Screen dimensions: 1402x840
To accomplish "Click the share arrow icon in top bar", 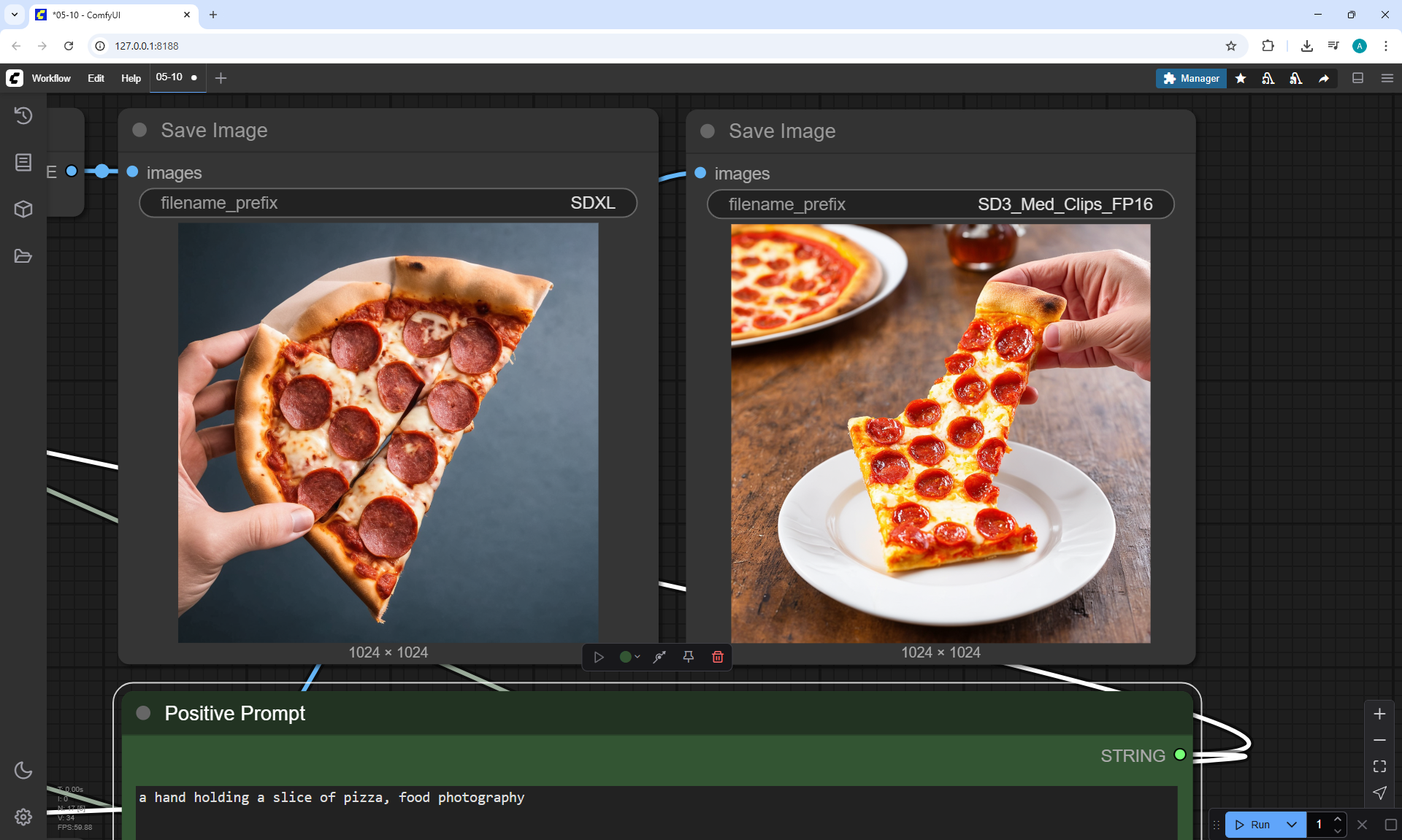I will [x=1324, y=78].
